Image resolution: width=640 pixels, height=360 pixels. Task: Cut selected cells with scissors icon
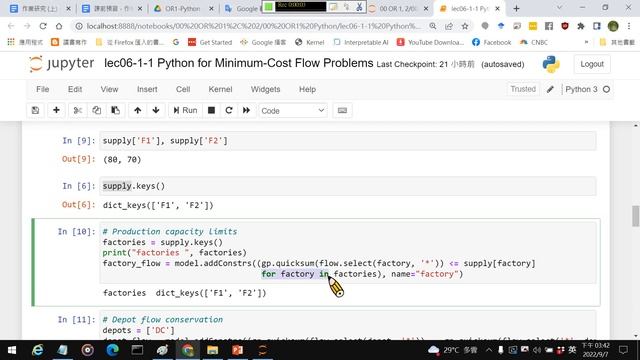78,110
